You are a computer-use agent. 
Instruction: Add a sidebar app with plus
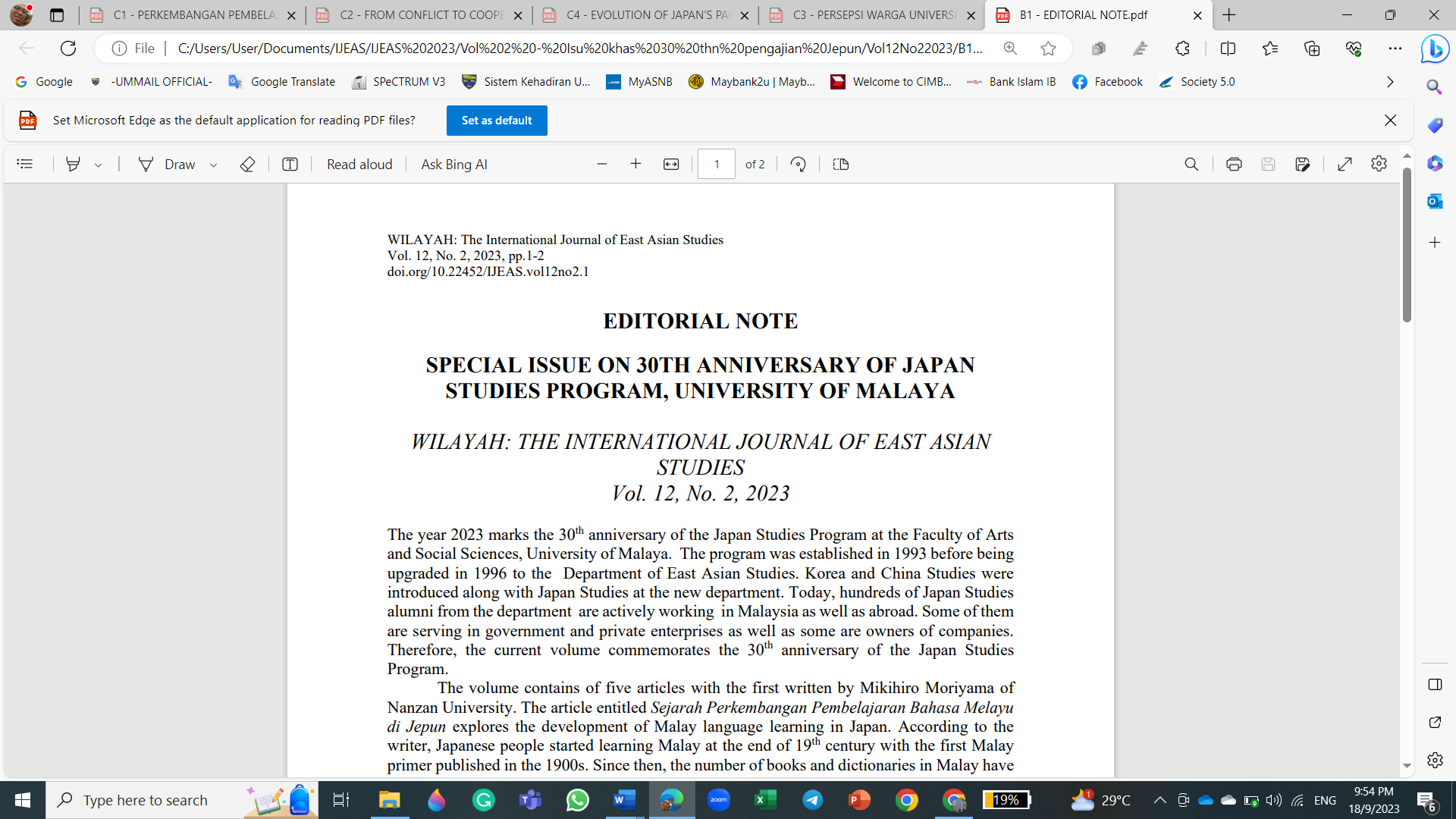click(1434, 243)
